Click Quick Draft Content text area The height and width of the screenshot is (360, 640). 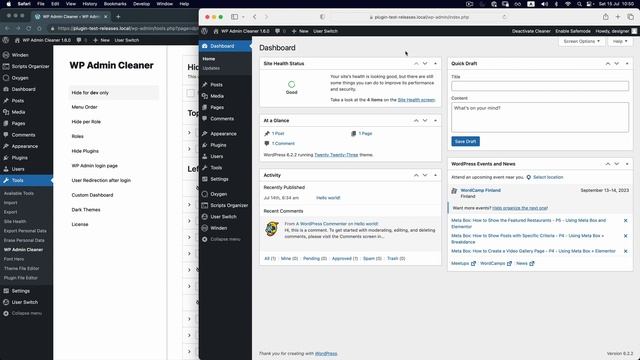(x=540, y=117)
